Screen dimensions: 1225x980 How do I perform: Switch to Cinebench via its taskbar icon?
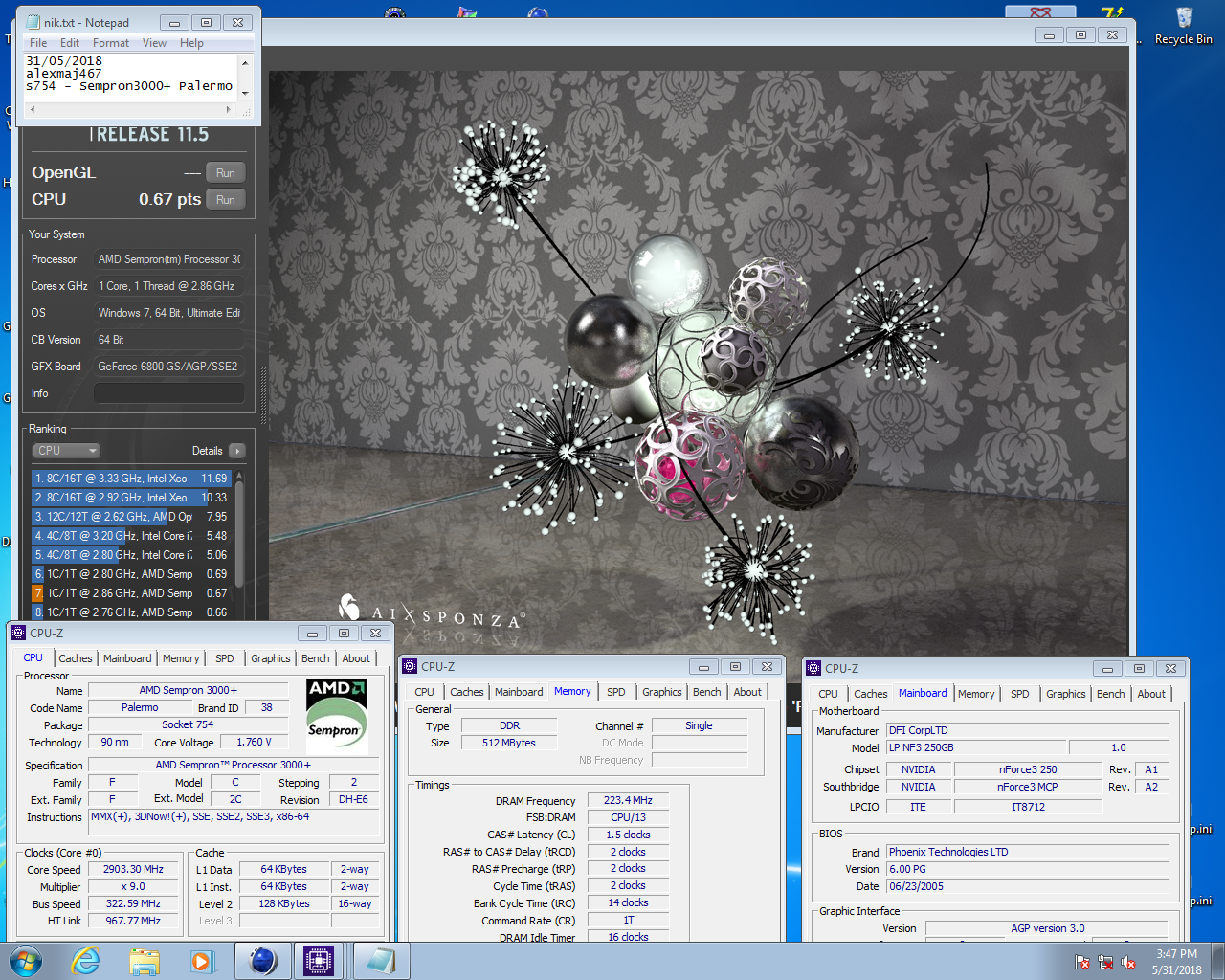[262, 961]
